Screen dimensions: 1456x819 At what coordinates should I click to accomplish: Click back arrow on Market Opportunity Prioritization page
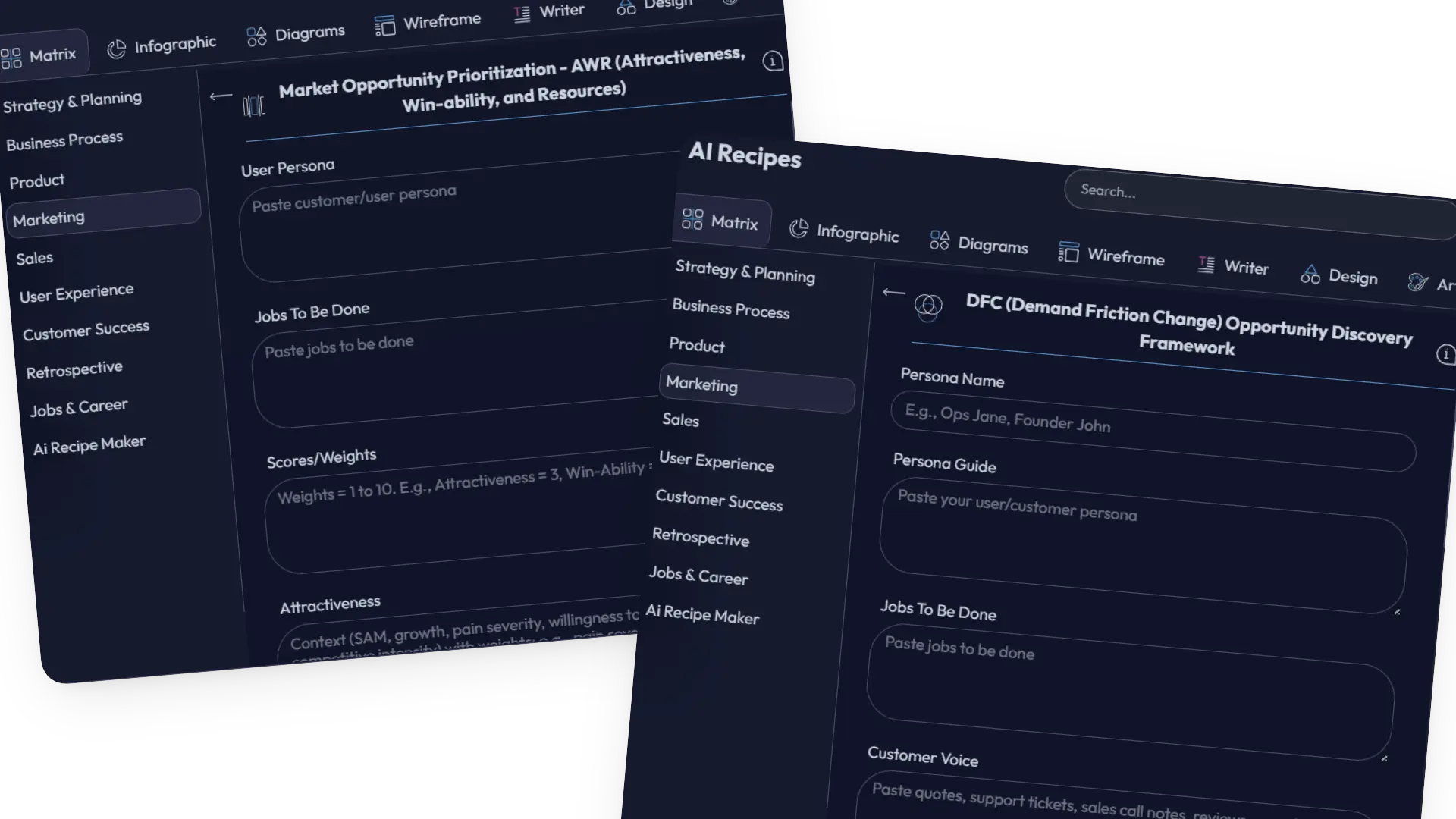click(x=221, y=96)
